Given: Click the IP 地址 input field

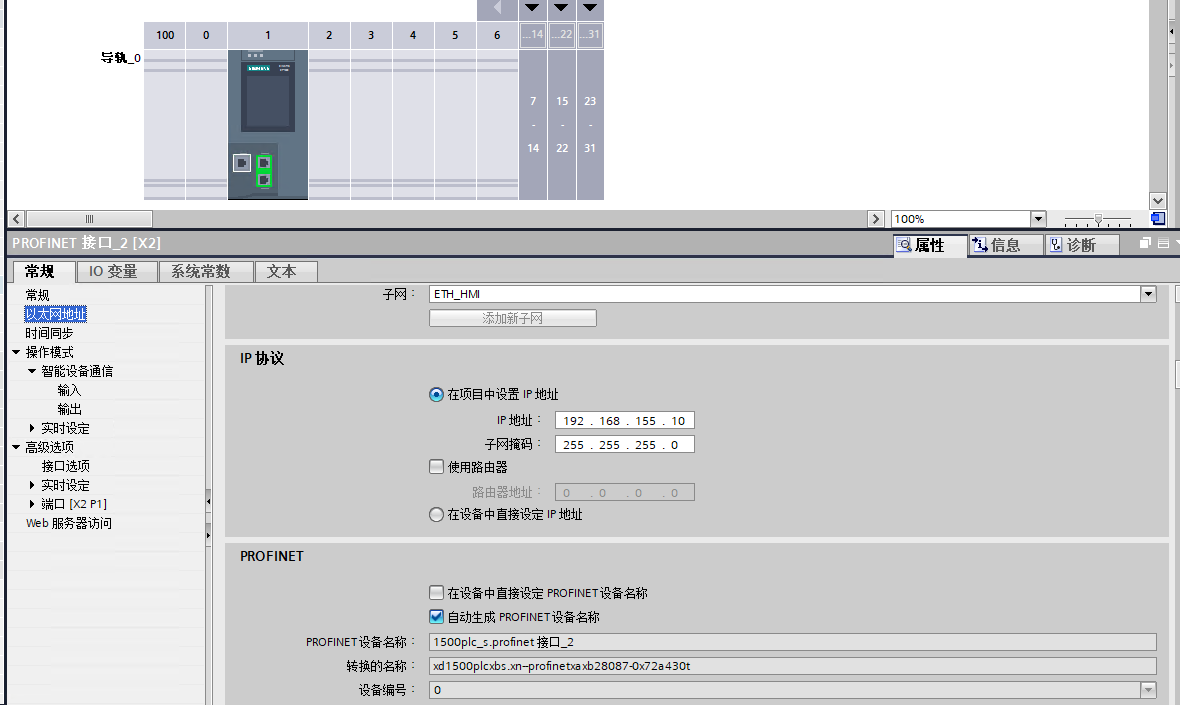Looking at the screenshot, I should (624, 421).
